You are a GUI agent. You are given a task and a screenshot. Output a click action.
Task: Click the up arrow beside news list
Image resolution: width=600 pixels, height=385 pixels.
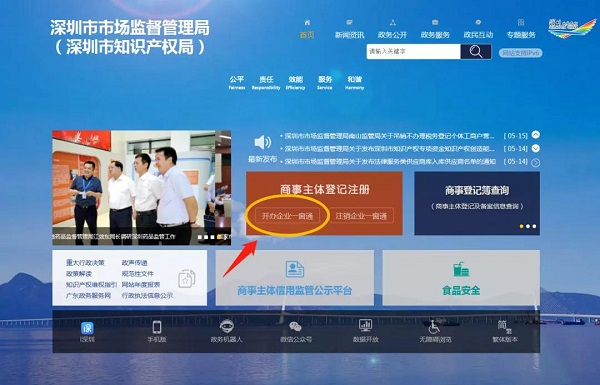click(x=536, y=135)
